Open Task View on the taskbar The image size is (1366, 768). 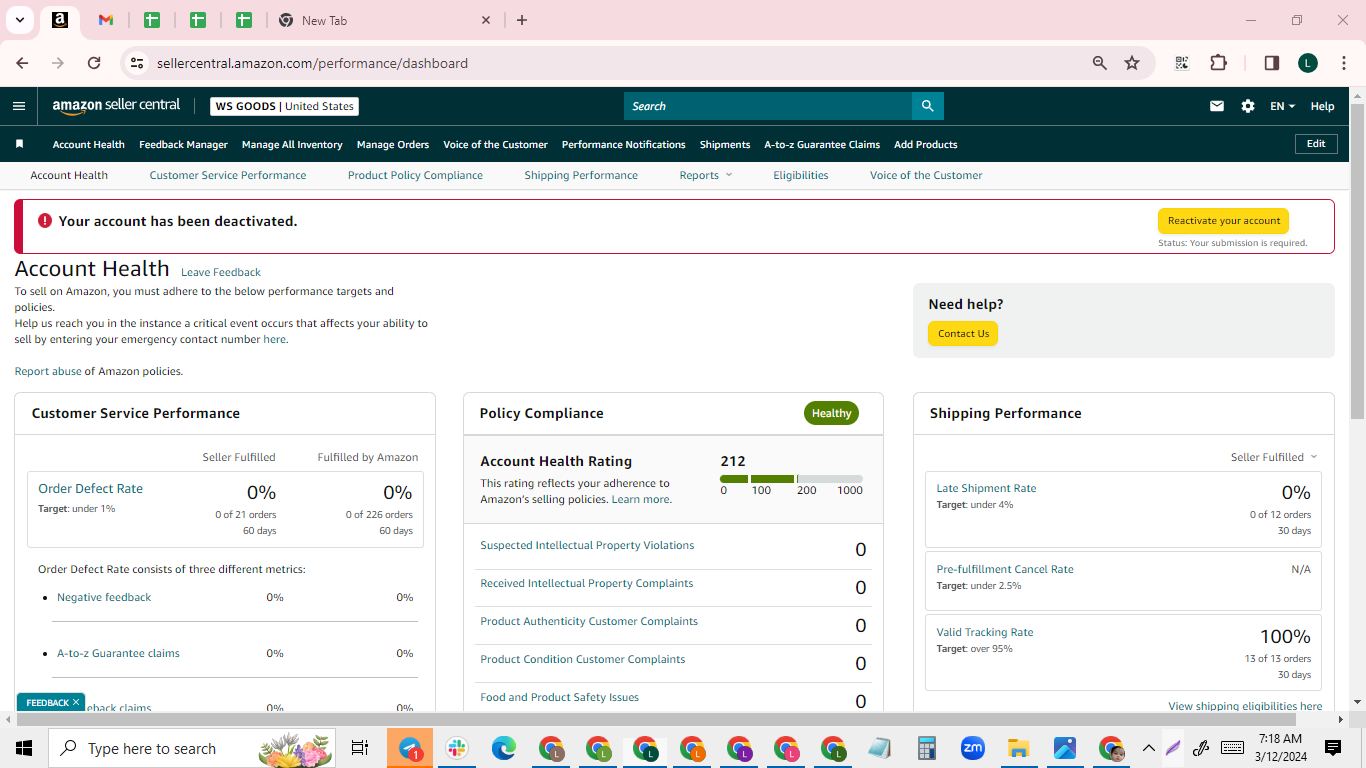click(x=360, y=748)
